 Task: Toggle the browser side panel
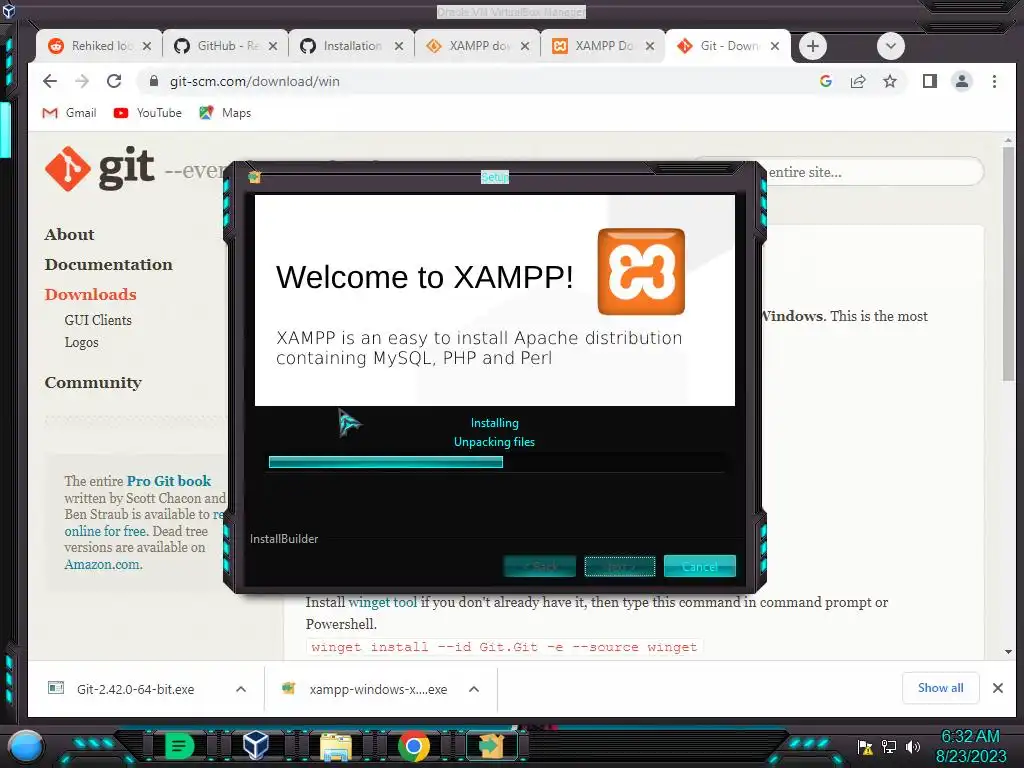(x=929, y=81)
